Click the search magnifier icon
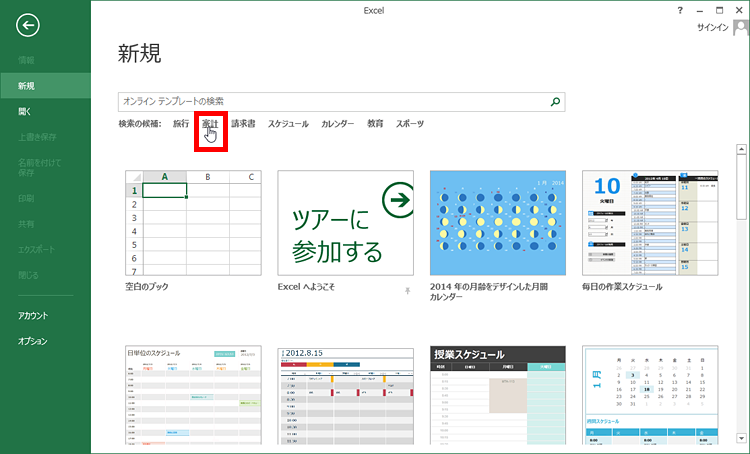 coord(555,101)
